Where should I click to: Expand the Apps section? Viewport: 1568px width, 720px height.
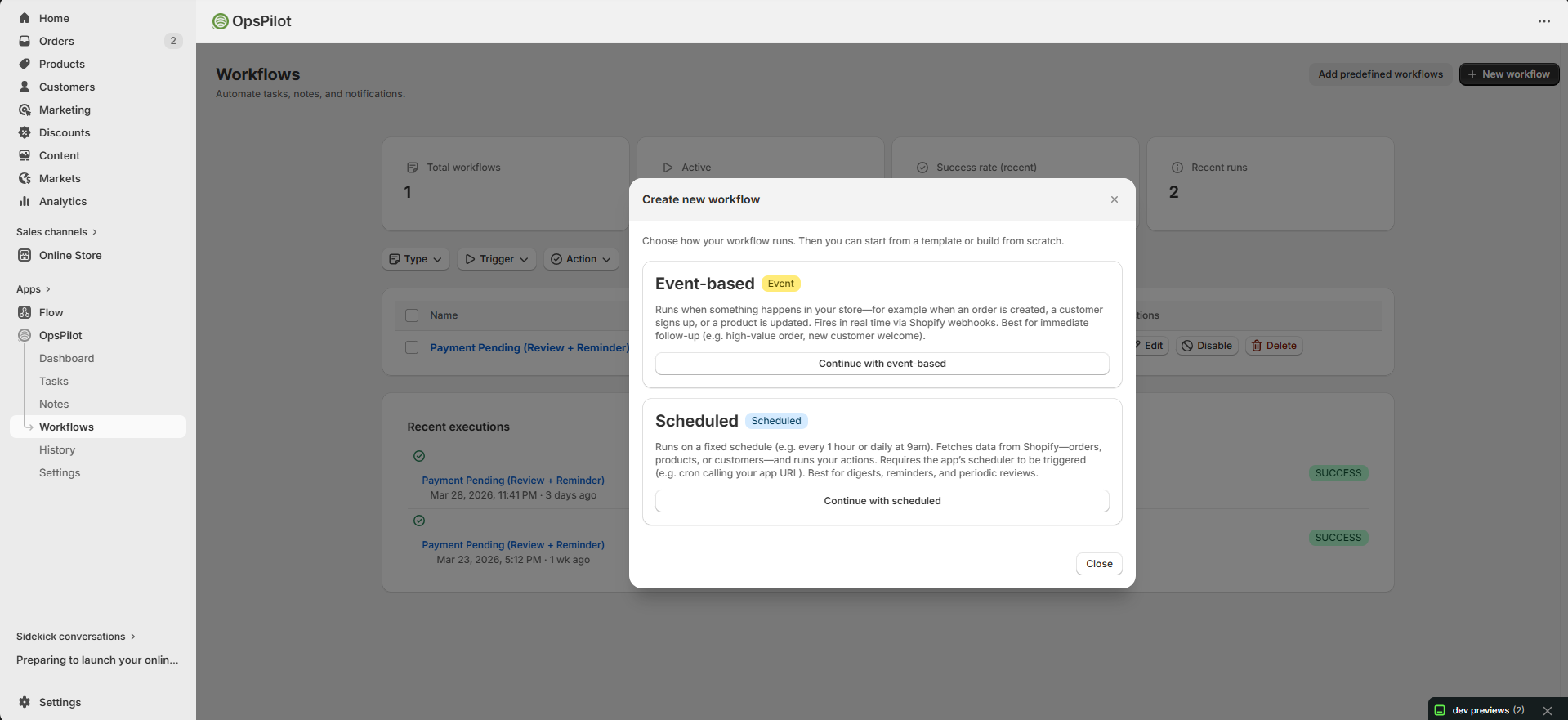click(x=34, y=289)
